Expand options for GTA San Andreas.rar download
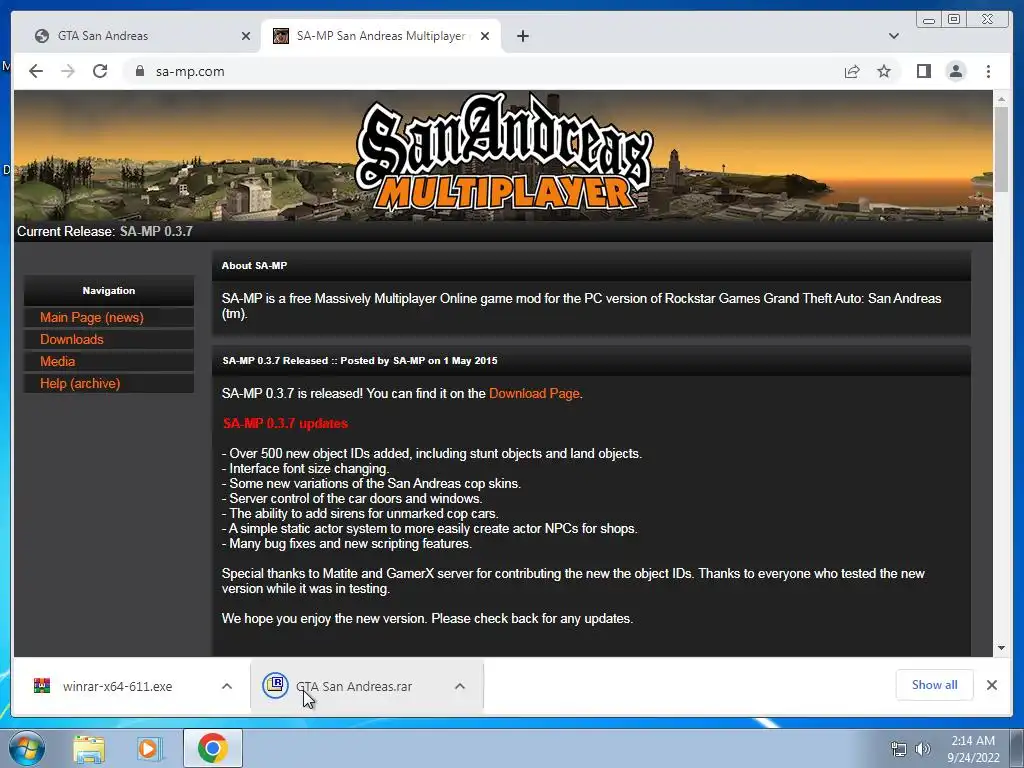Screen dimensions: 1024x768 point(460,686)
